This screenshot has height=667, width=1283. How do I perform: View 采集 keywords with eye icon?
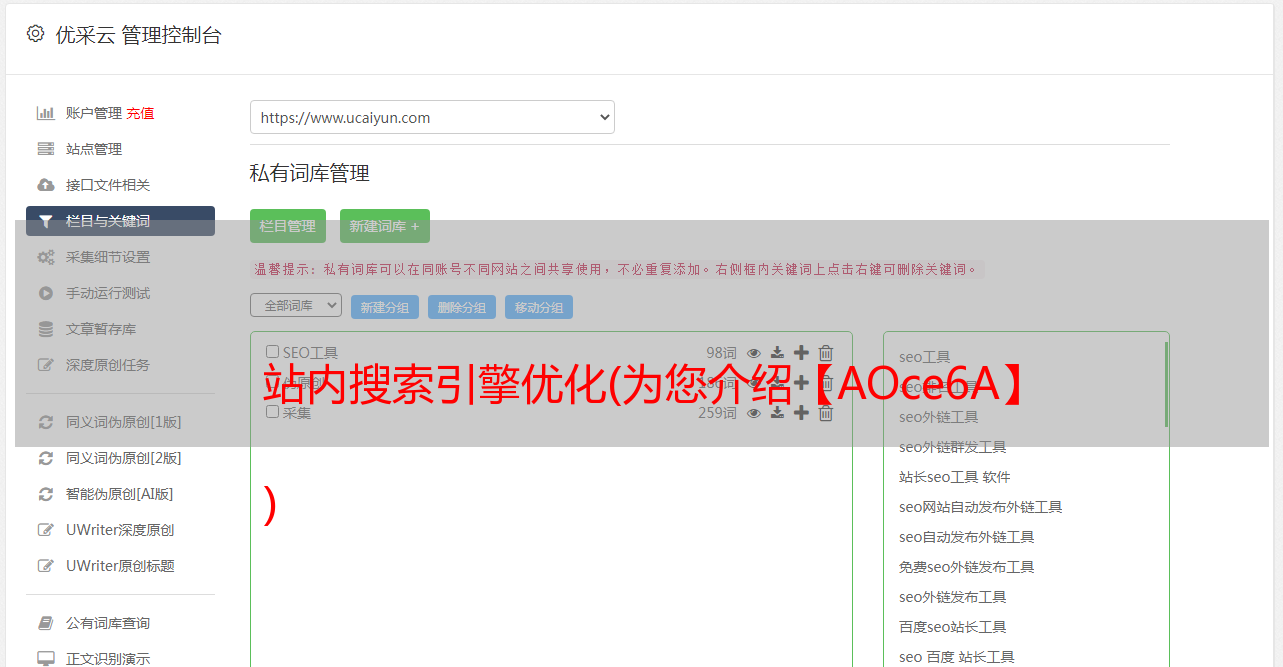pyautogui.click(x=754, y=413)
